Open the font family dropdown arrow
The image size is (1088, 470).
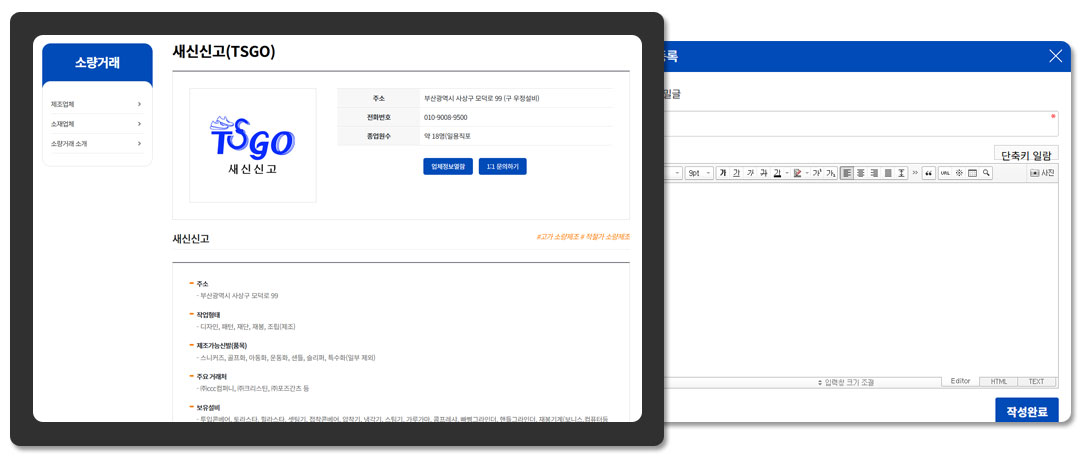point(677,173)
